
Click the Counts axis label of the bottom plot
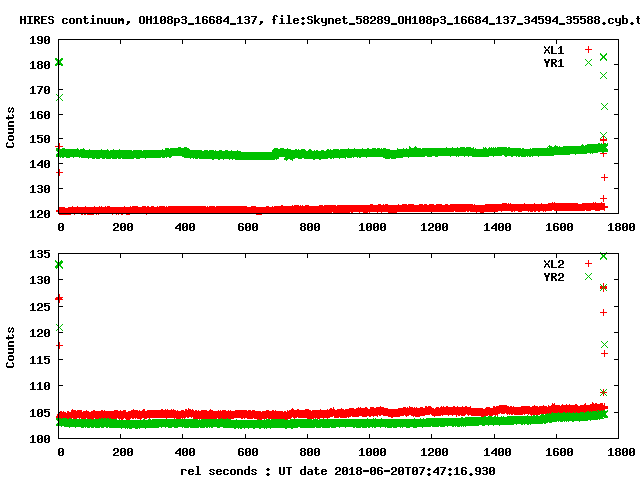pyautogui.click(x=10, y=347)
